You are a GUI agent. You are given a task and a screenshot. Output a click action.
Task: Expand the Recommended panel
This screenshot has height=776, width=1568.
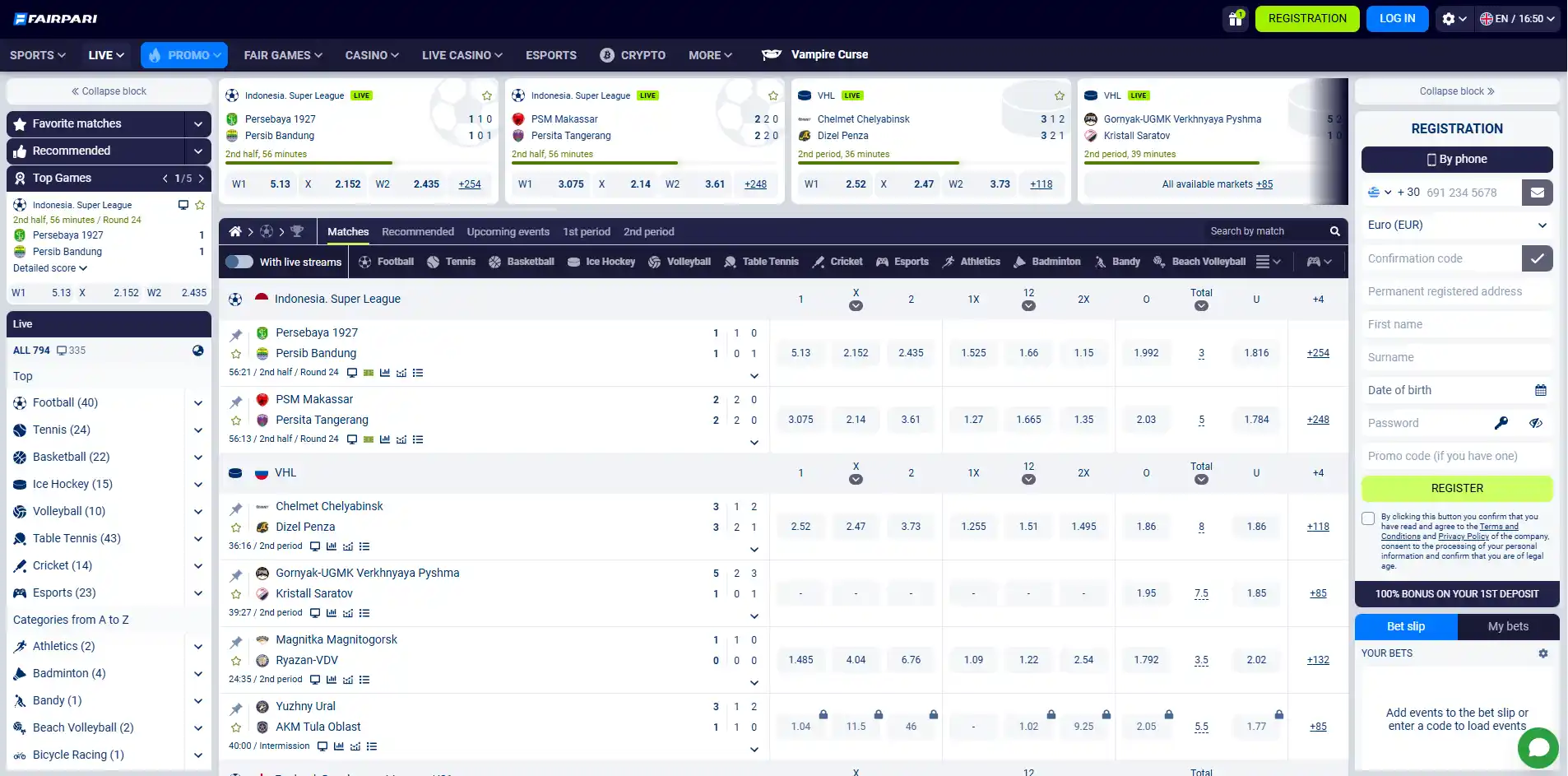pos(197,151)
